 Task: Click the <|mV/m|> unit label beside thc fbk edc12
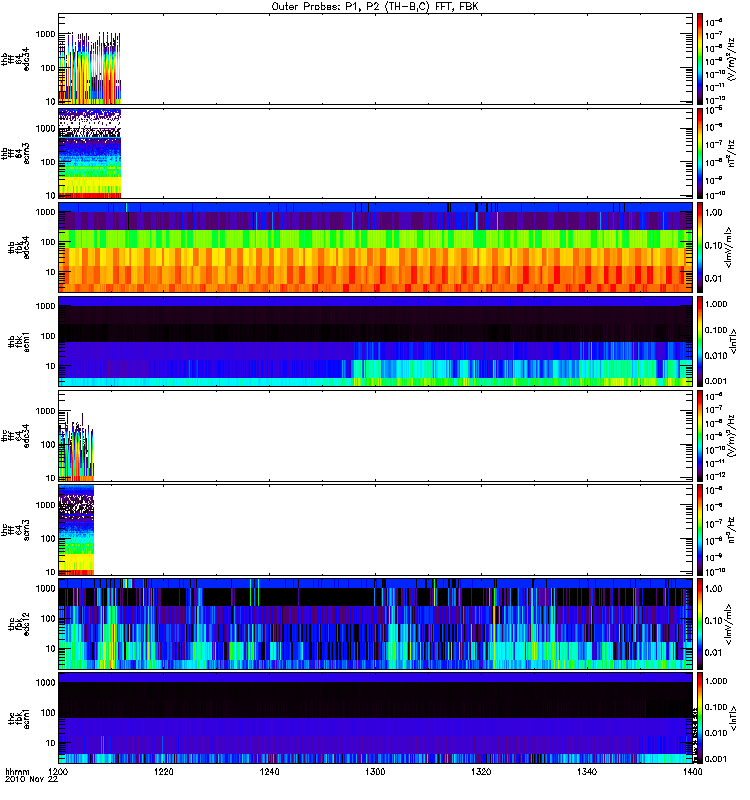tap(729, 624)
